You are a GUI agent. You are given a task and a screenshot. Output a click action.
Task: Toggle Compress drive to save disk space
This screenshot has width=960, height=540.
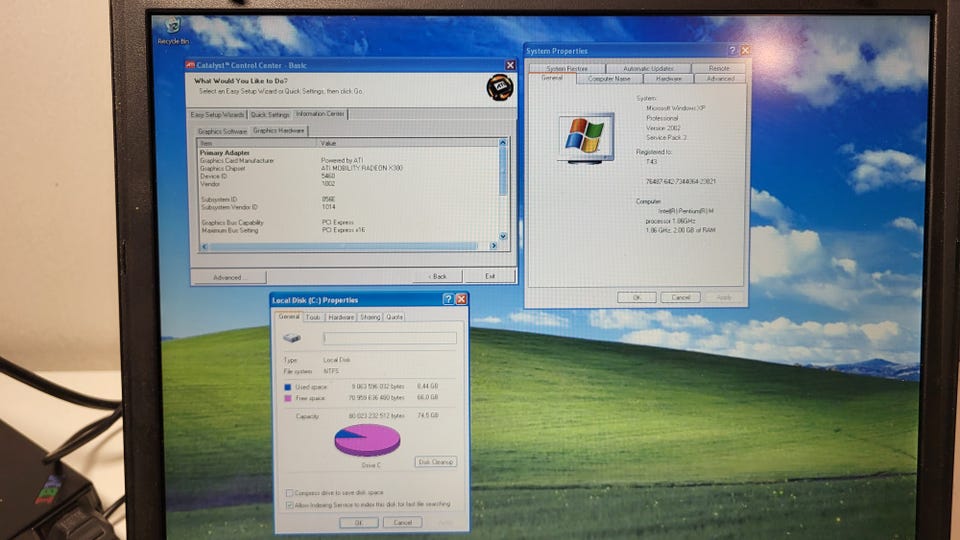[289, 493]
